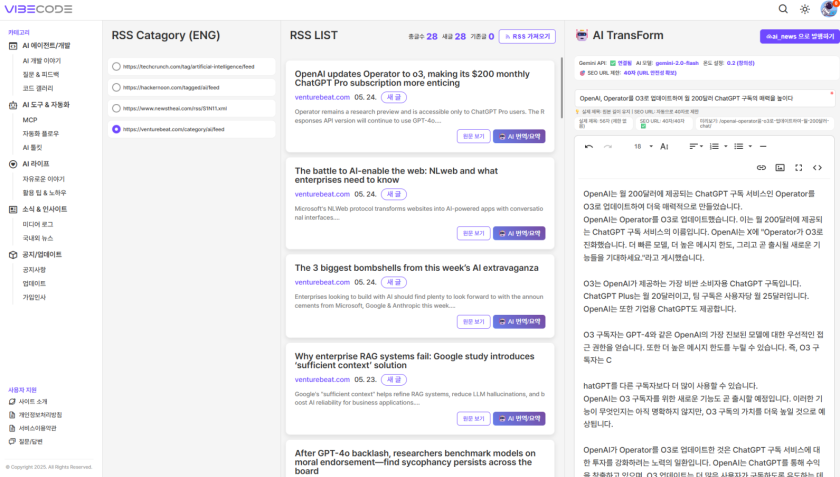Open the search icon in the header

point(783,9)
